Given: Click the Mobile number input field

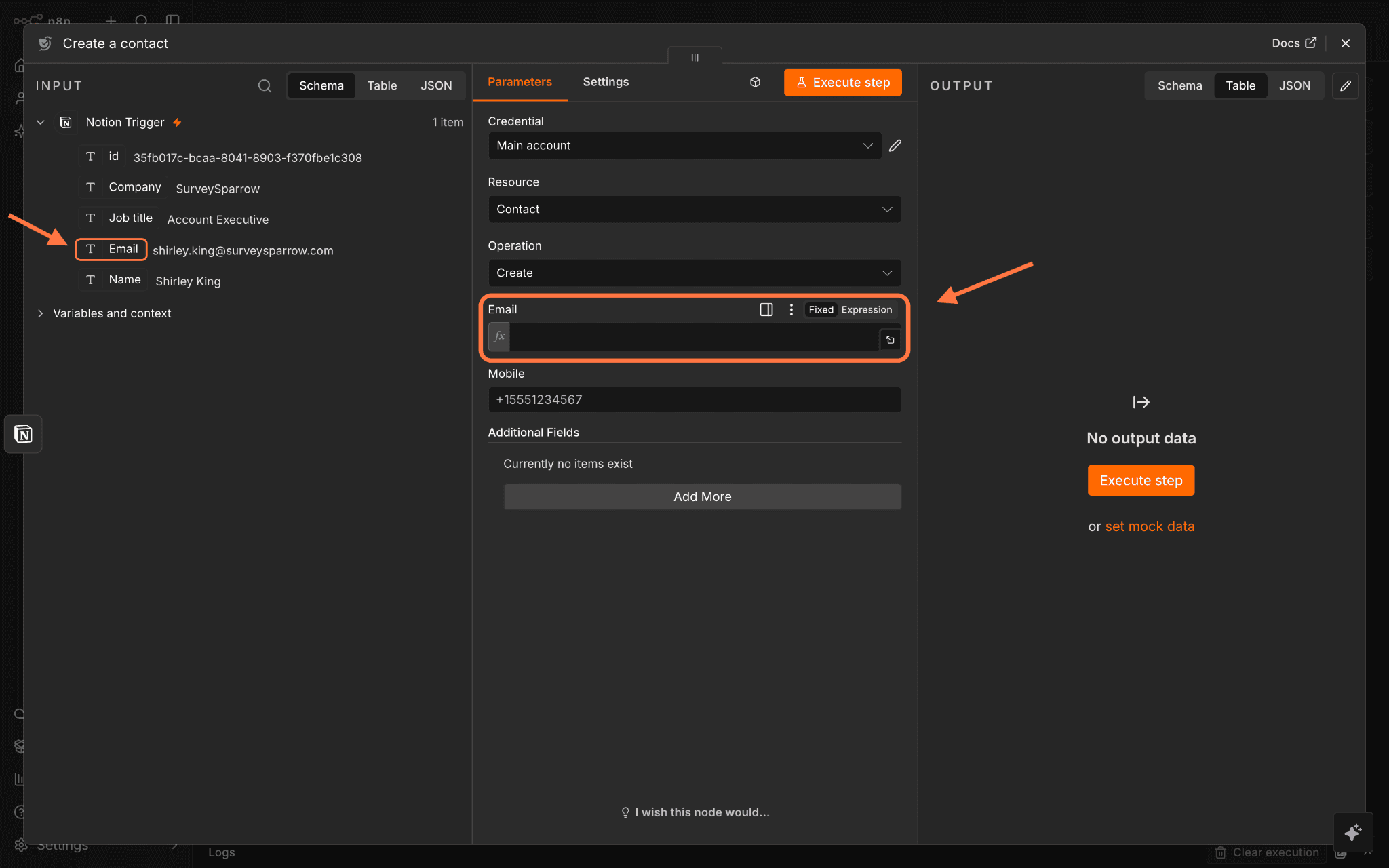Looking at the screenshot, I should [694, 400].
